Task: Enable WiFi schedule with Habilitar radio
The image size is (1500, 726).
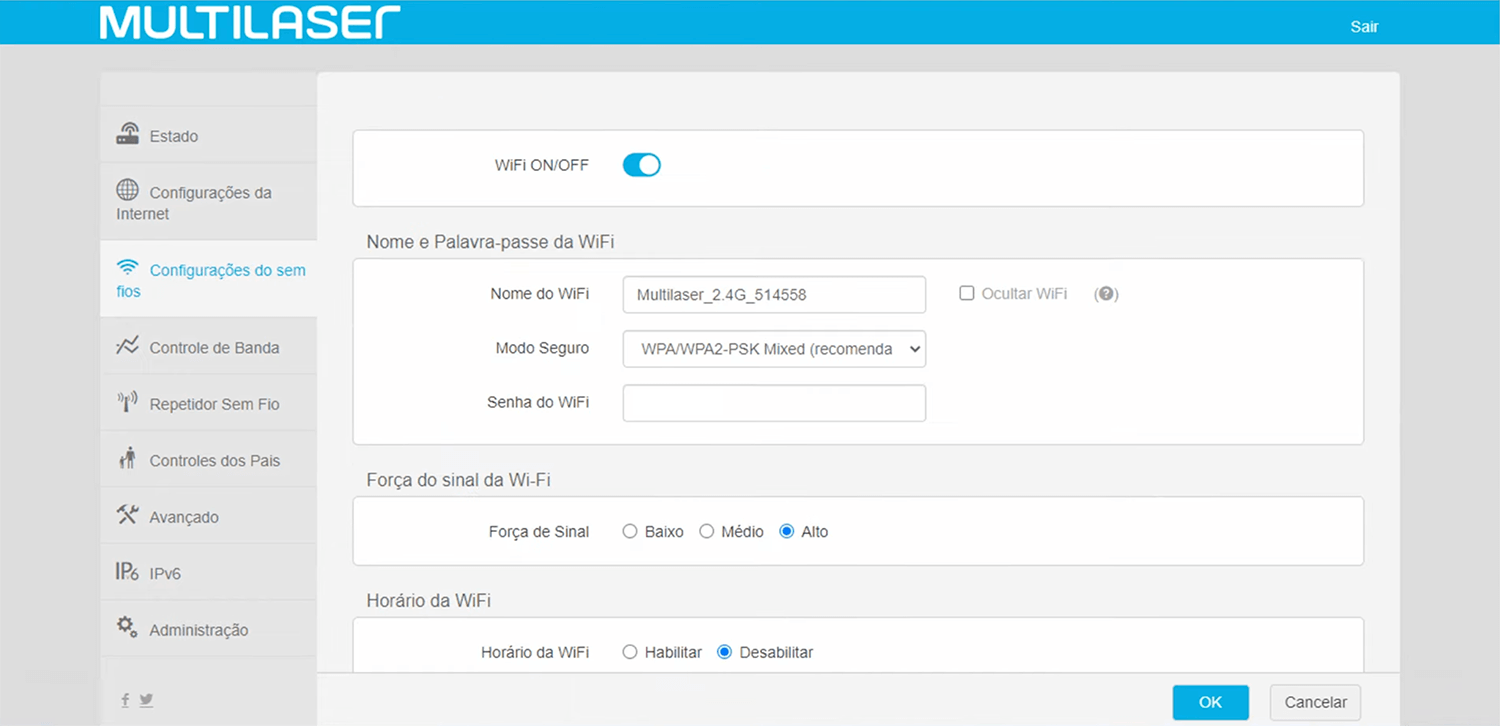Action: click(630, 652)
